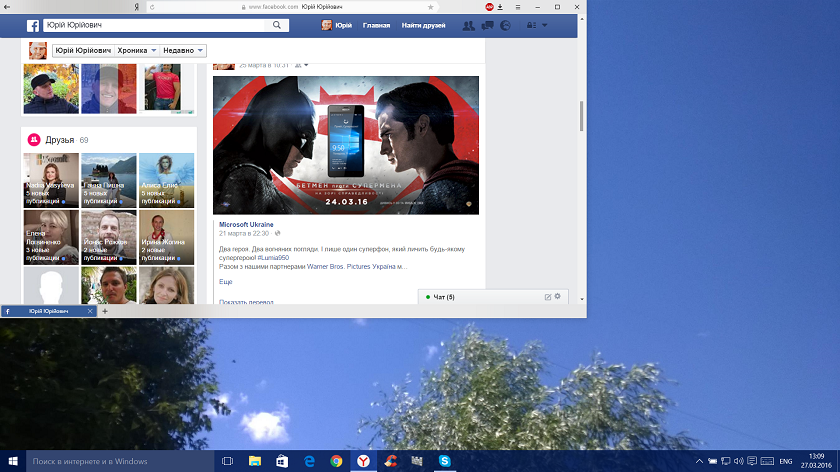Expand the Недавно dropdown
This screenshot has width=840, height=472.
point(183,50)
